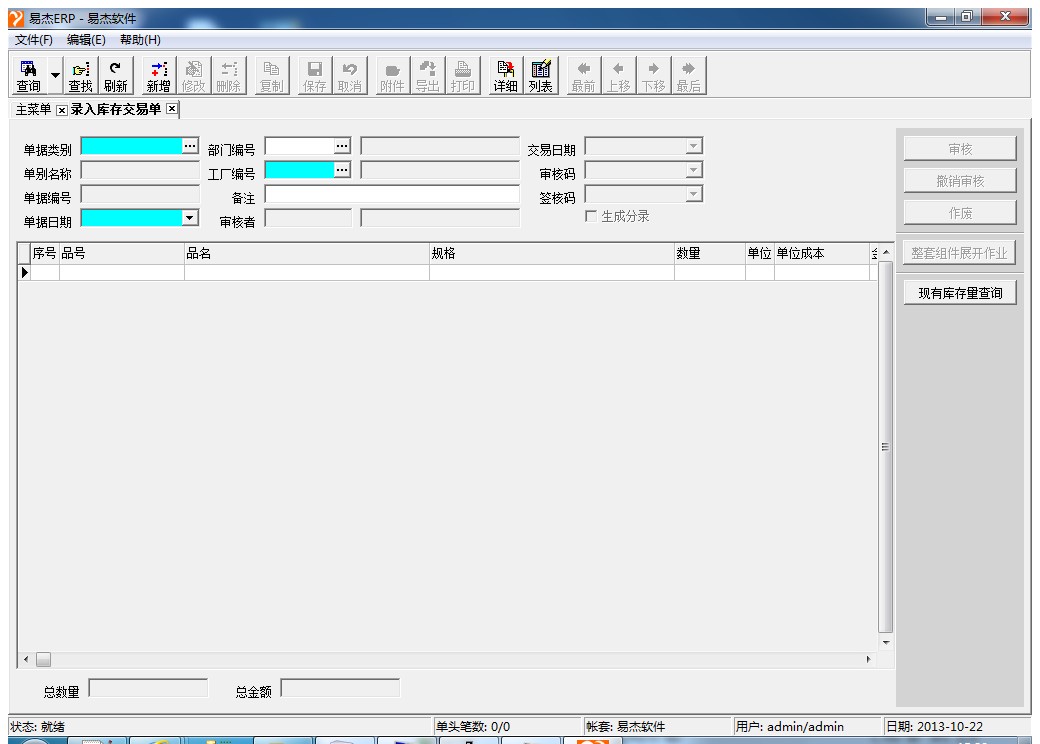Click the 查找 (Find) toolbar icon
Screen dimensions: 1040x744
pyautogui.click(x=80, y=75)
